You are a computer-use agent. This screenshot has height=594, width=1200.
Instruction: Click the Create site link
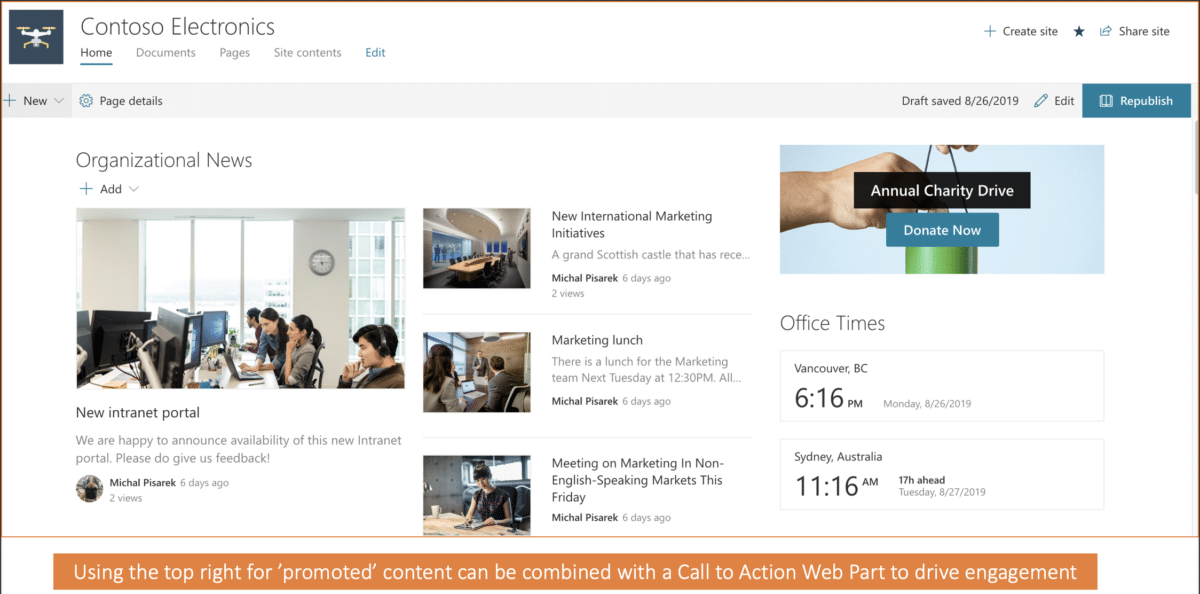click(x=1029, y=31)
